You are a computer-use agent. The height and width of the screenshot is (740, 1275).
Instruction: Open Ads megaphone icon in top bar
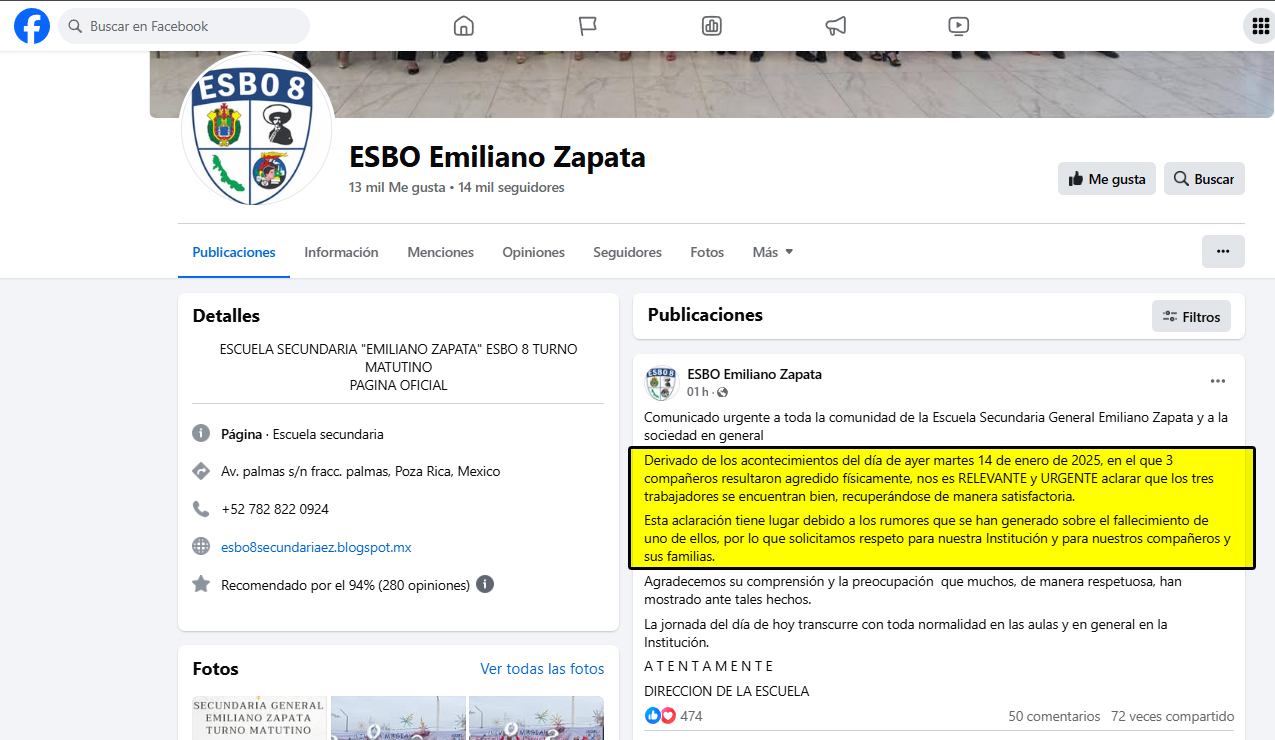tap(835, 26)
